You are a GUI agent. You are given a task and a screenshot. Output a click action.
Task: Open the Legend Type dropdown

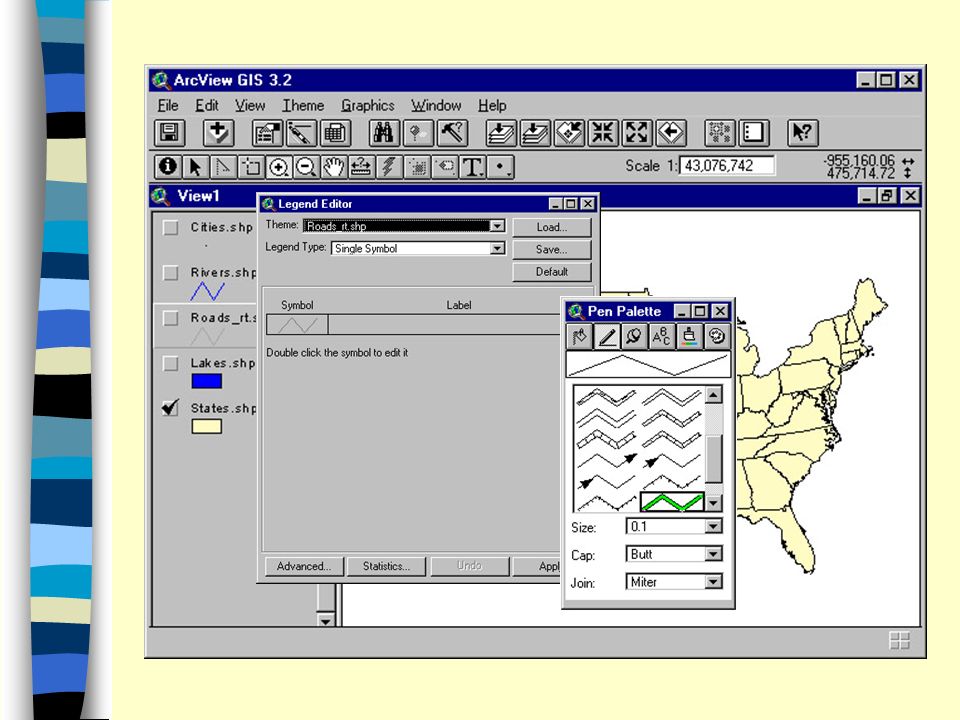click(498, 248)
